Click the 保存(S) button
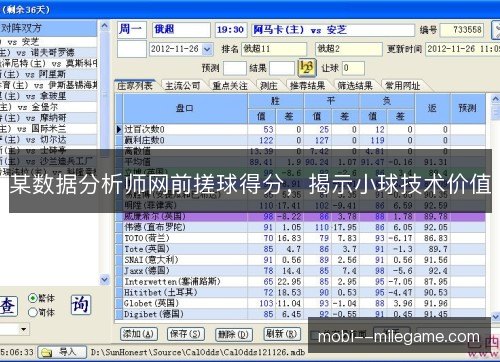 (185, 334)
